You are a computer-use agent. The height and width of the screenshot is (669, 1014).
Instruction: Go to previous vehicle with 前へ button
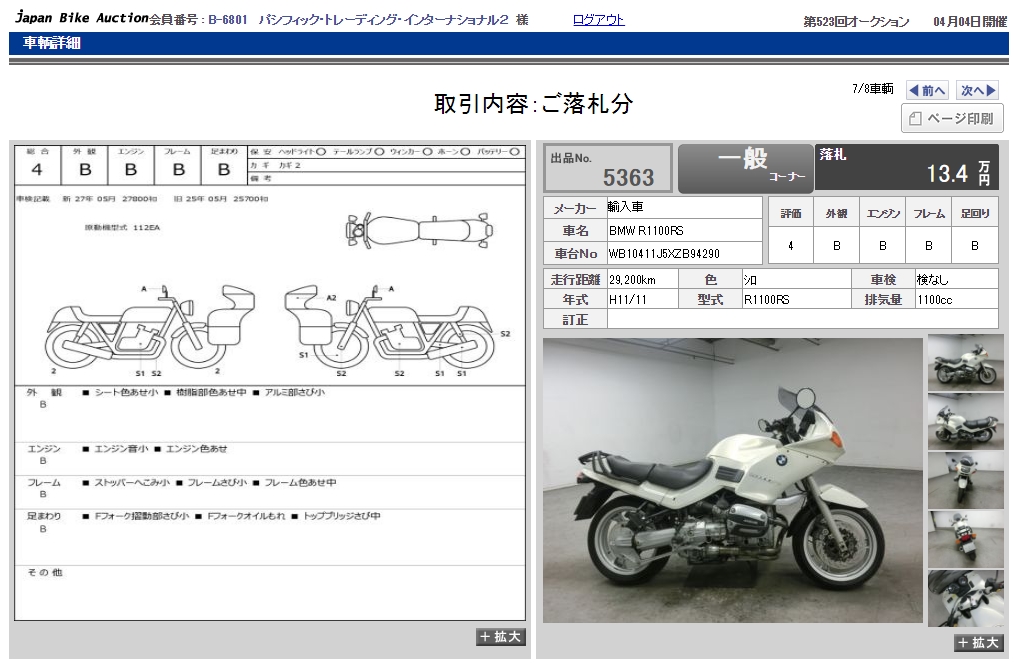tap(927, 90)
